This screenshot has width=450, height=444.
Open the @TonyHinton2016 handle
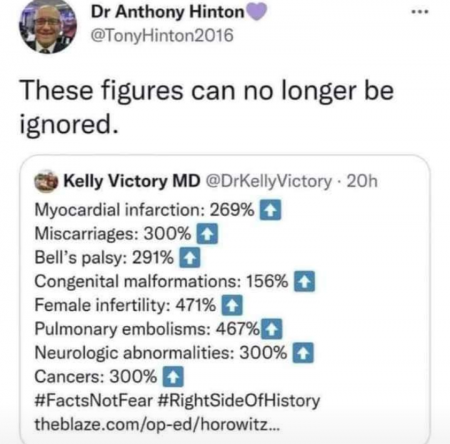pyautogui.click(x=162, y=35)
